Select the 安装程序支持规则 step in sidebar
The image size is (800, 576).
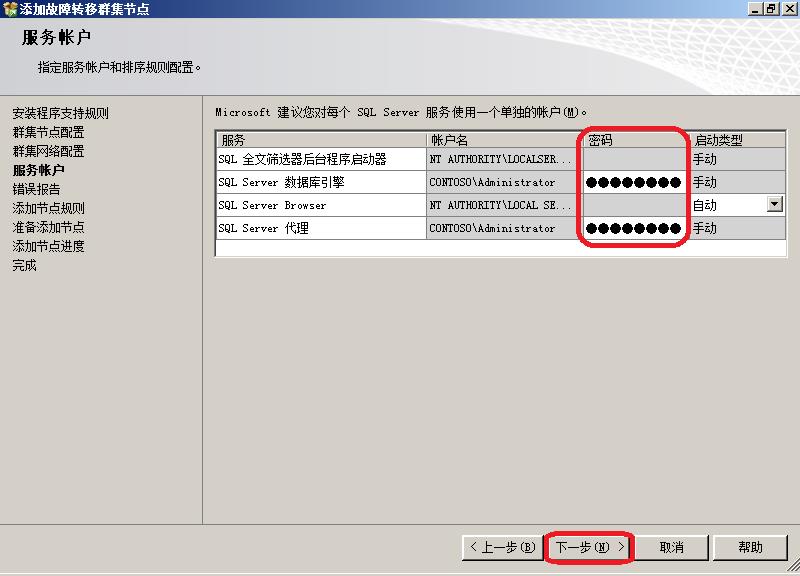[x=60, y=113]
